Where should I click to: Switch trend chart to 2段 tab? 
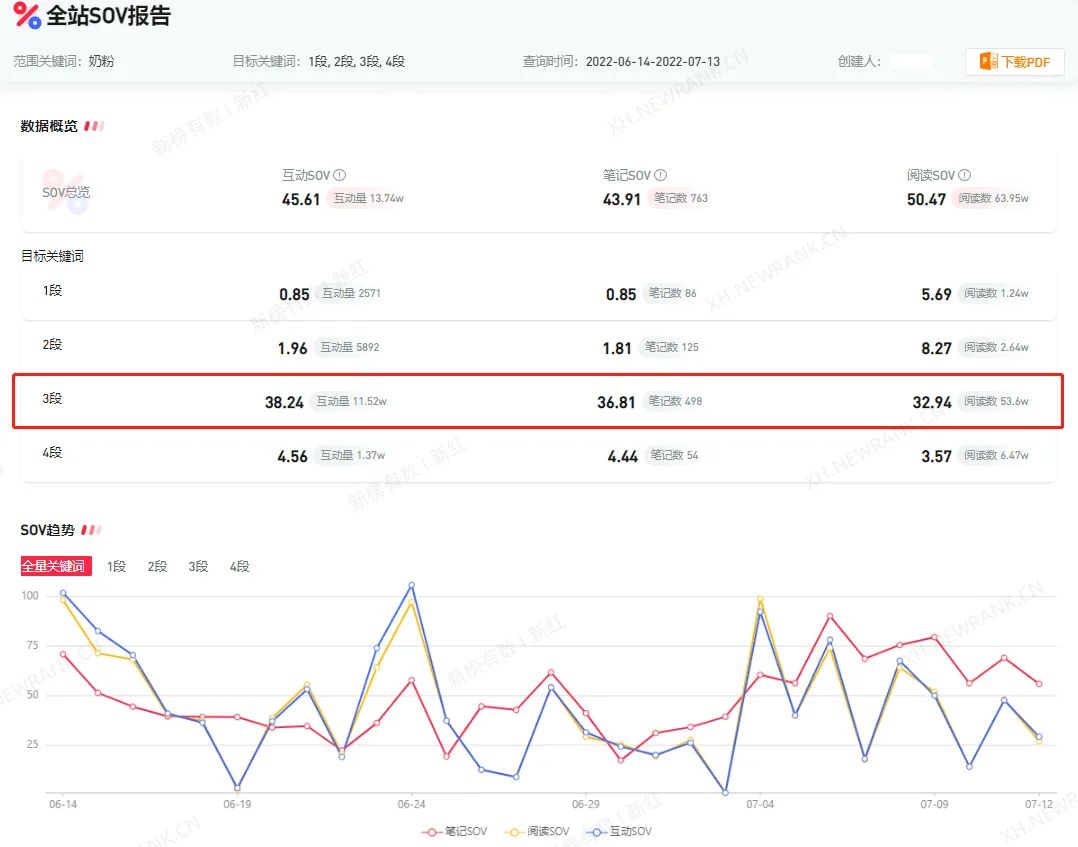157,566
